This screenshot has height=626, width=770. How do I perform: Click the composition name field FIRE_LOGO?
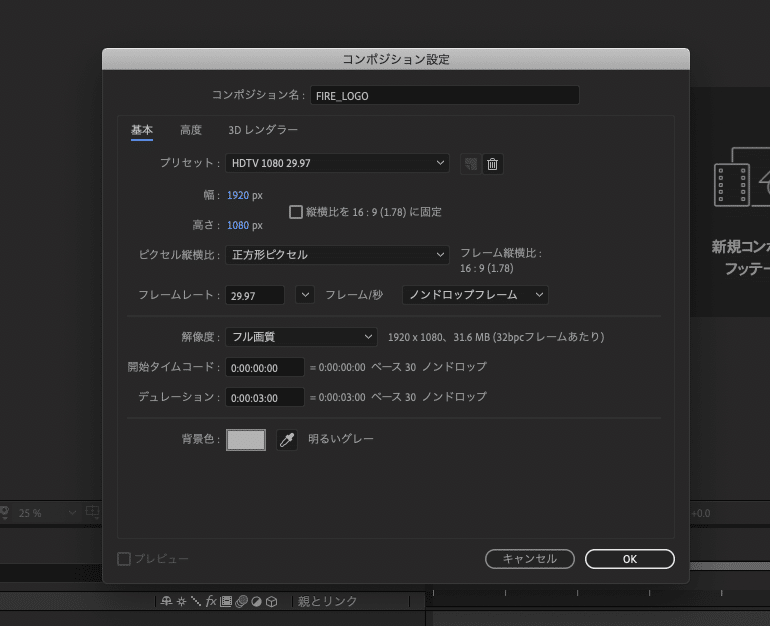click(444, 95)
